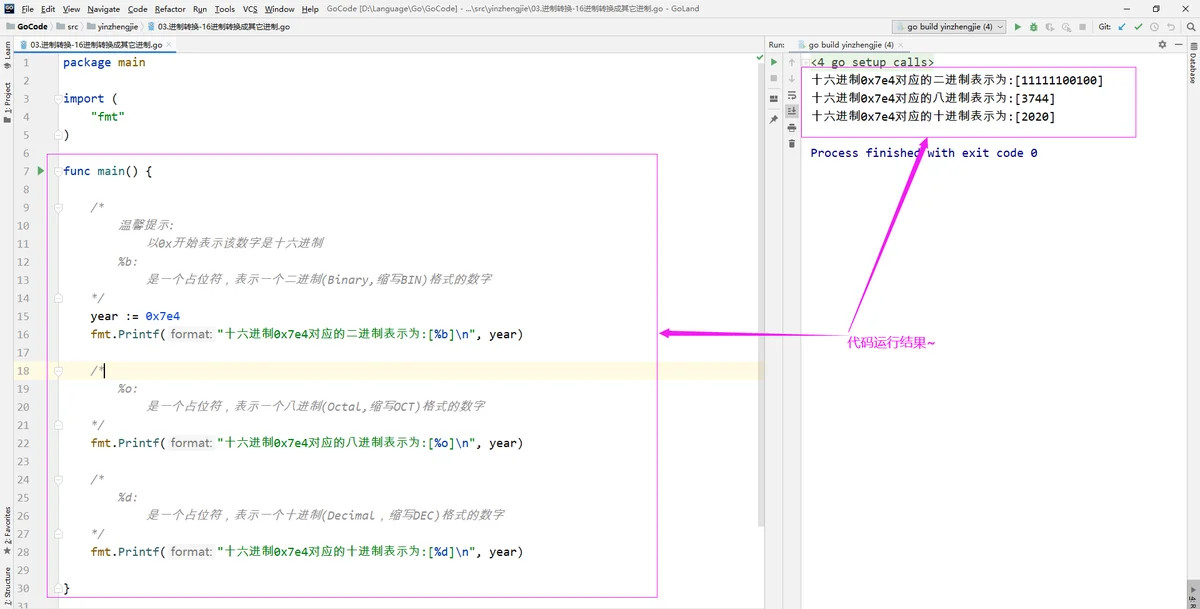Viewport: 1200px width, 609px height.
Task: Open the Code menu
Action: coord(138,9)
